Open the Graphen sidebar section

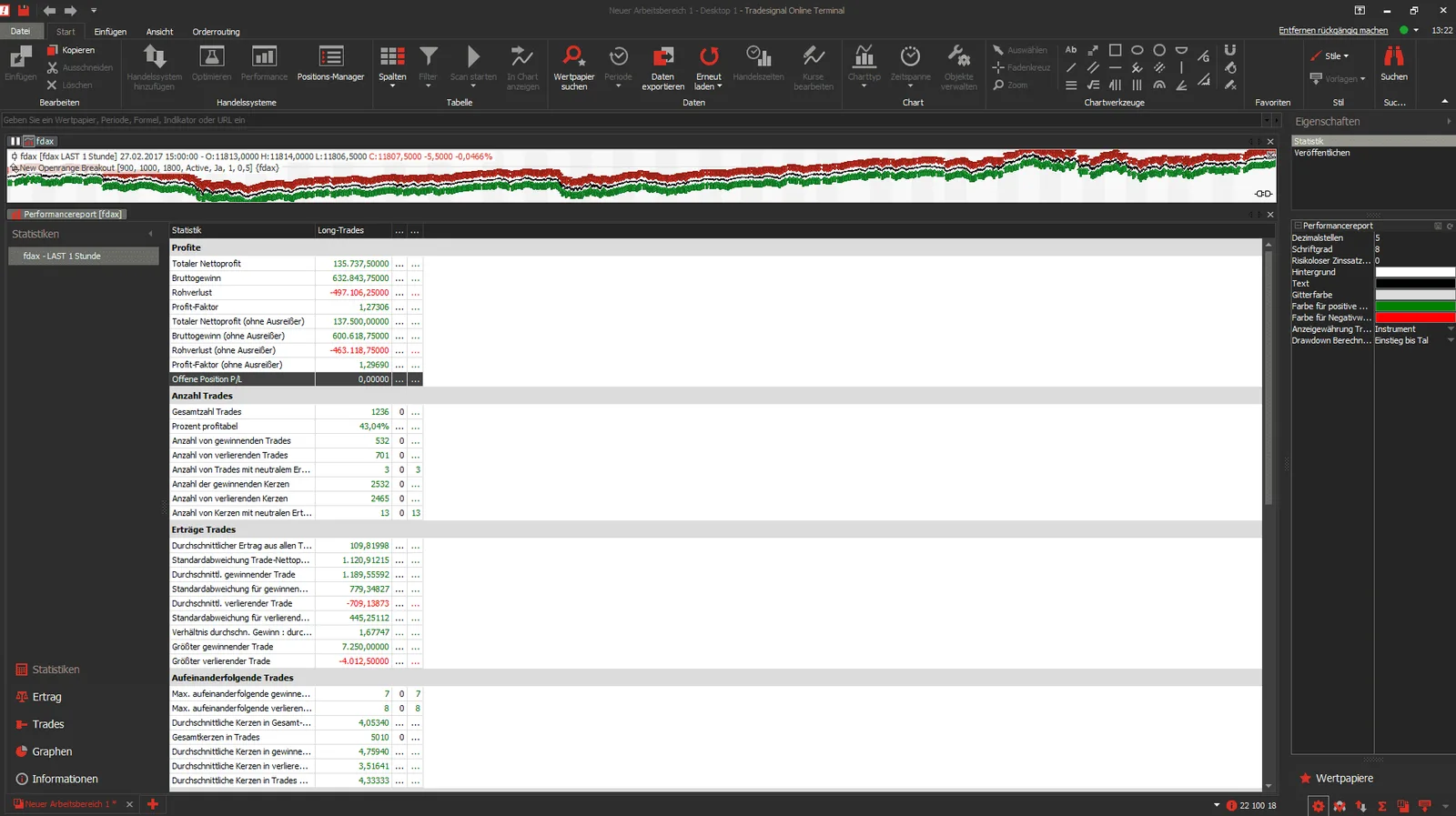point(44,751)
